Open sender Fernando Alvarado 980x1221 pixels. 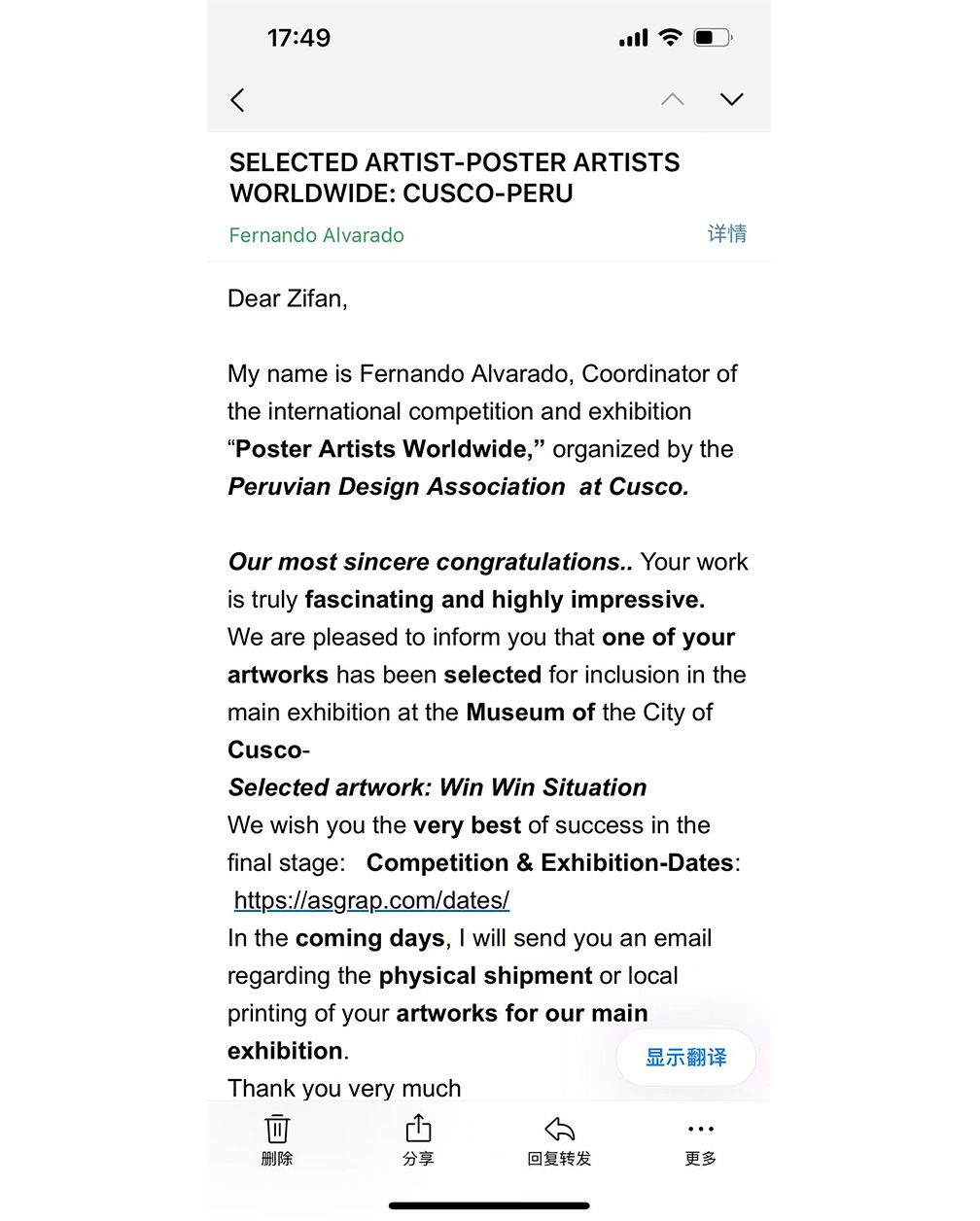pos(317,235)
